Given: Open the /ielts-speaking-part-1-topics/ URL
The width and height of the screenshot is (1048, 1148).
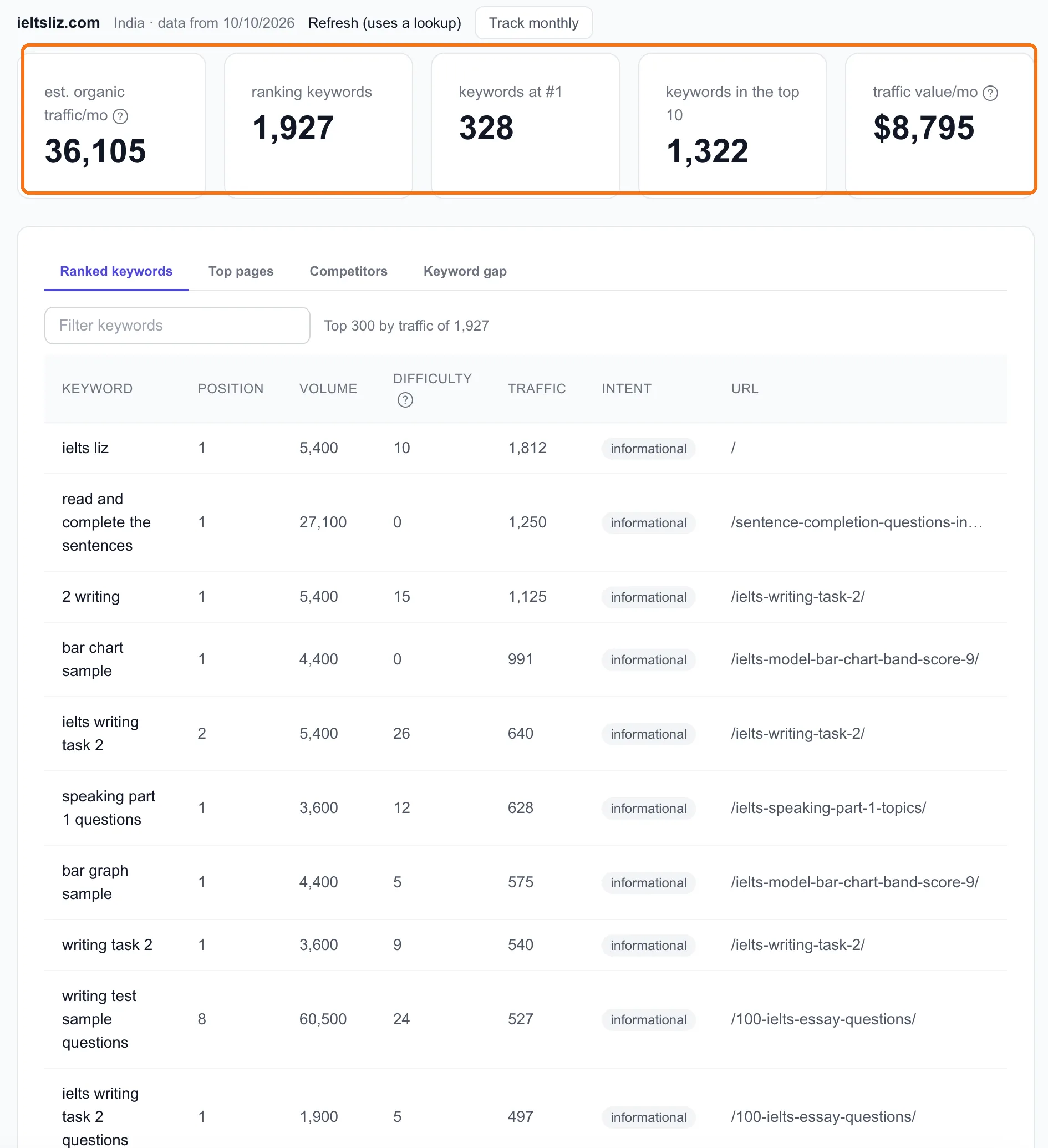Looking at the screenshot, I should click(x=828, y=807).
